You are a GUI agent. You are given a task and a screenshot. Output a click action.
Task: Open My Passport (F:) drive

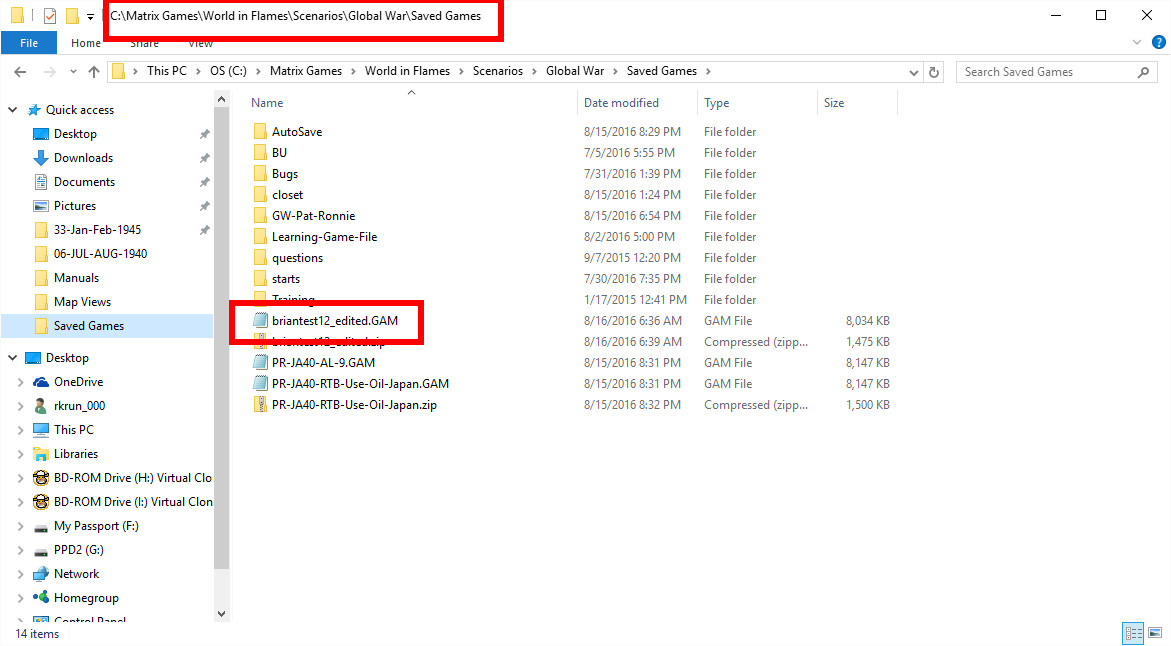point(96,526)
